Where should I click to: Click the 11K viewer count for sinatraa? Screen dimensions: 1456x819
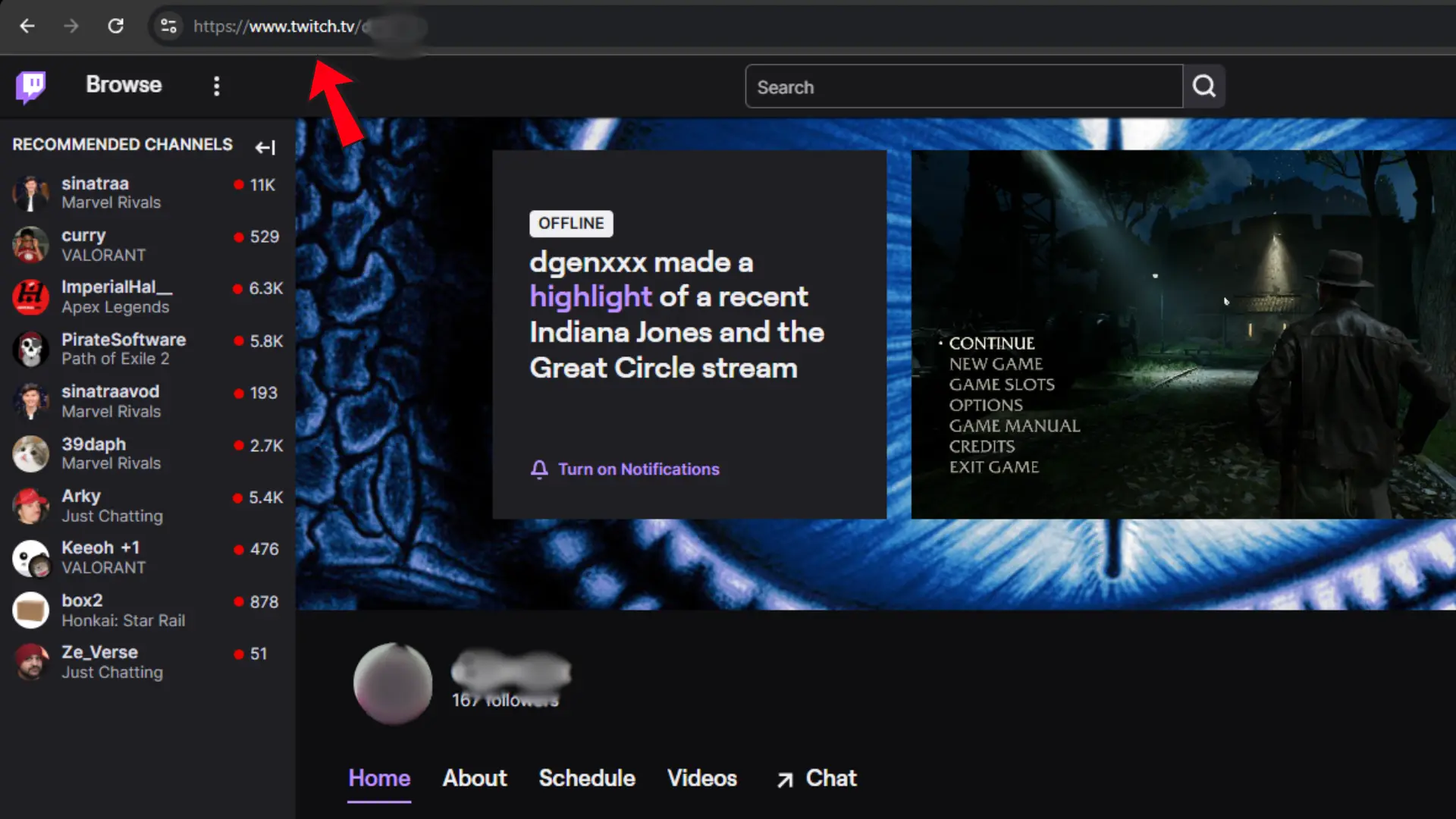click(x=262, y=185)
